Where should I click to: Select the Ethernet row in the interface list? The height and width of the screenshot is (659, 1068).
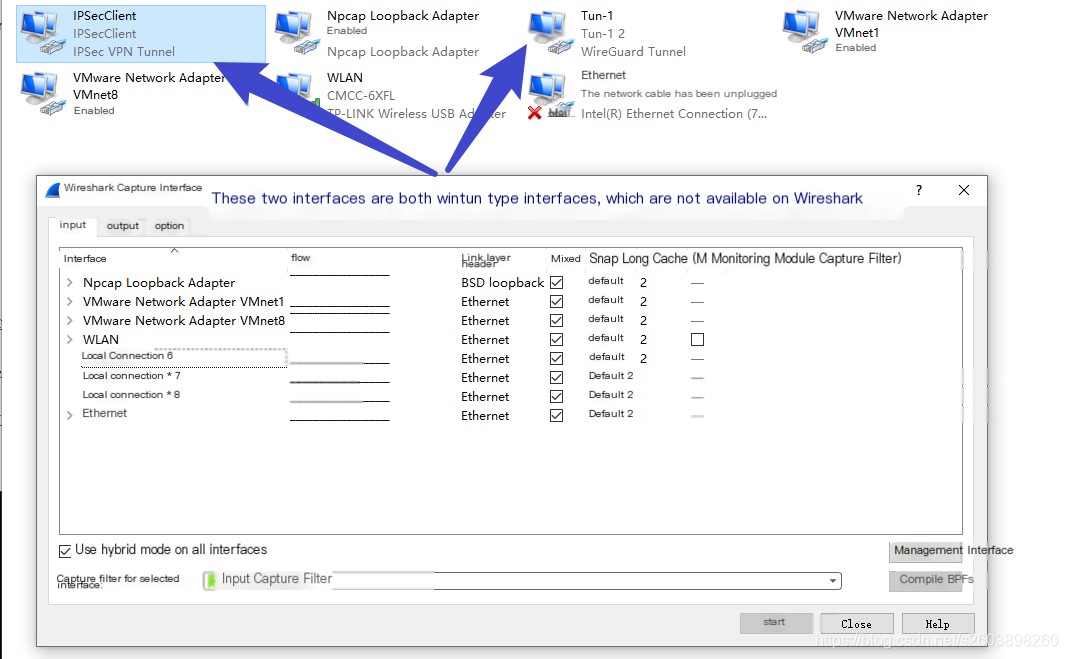(511, 415)
